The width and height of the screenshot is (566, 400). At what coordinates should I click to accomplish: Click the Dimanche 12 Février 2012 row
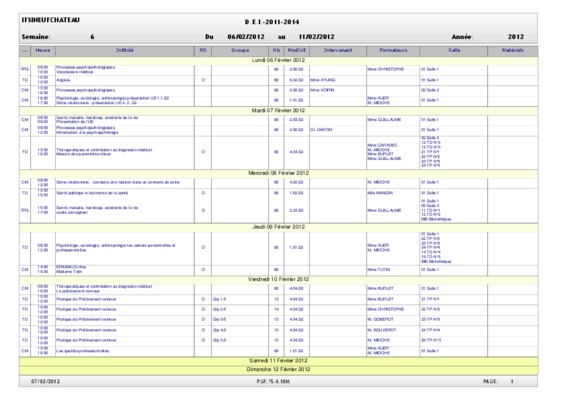pyautogui.click(x=278, y=370)
